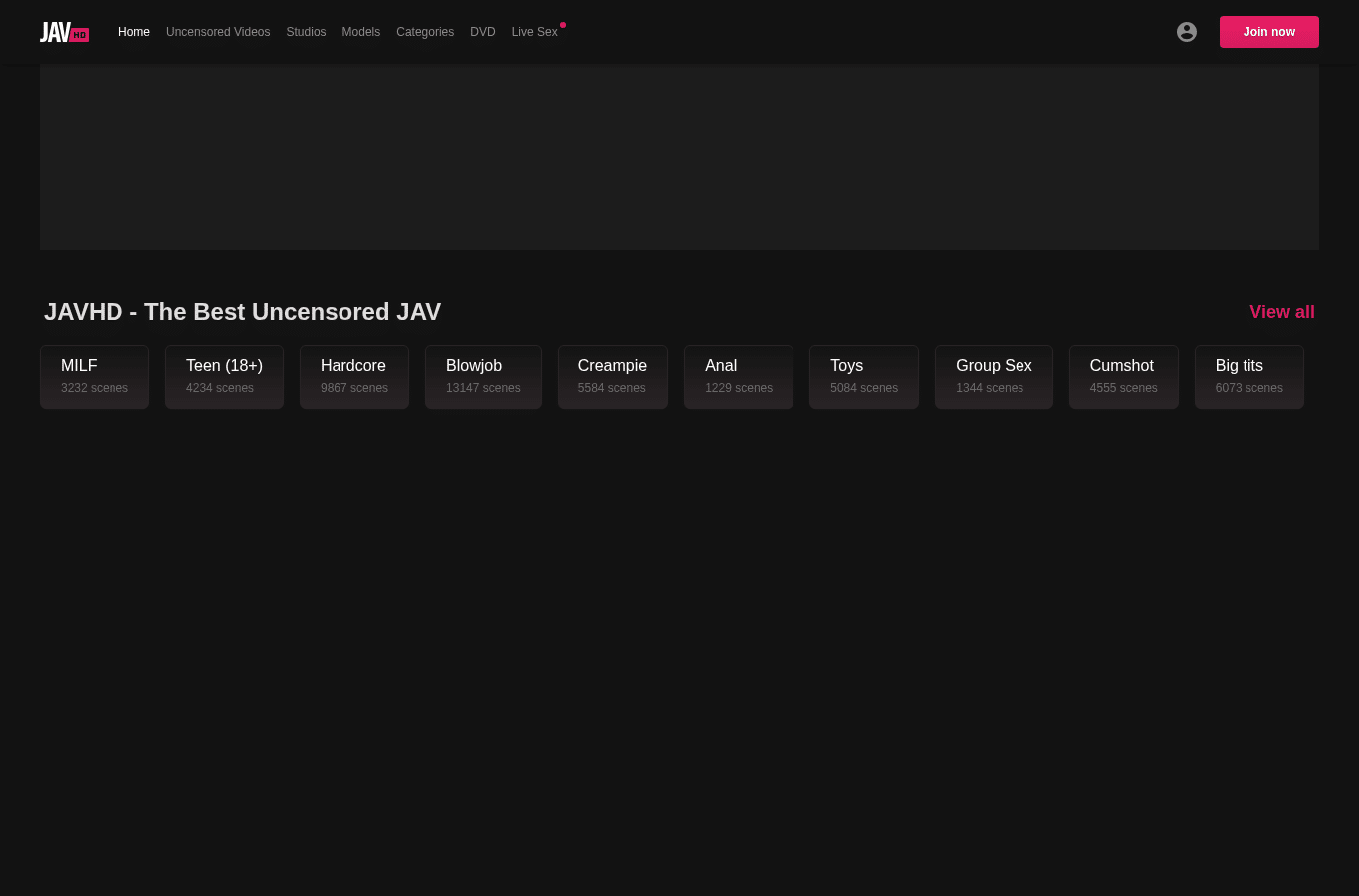1359x896 pixels.
Task: Select the Group Sex category card
Action: [994, 377]
